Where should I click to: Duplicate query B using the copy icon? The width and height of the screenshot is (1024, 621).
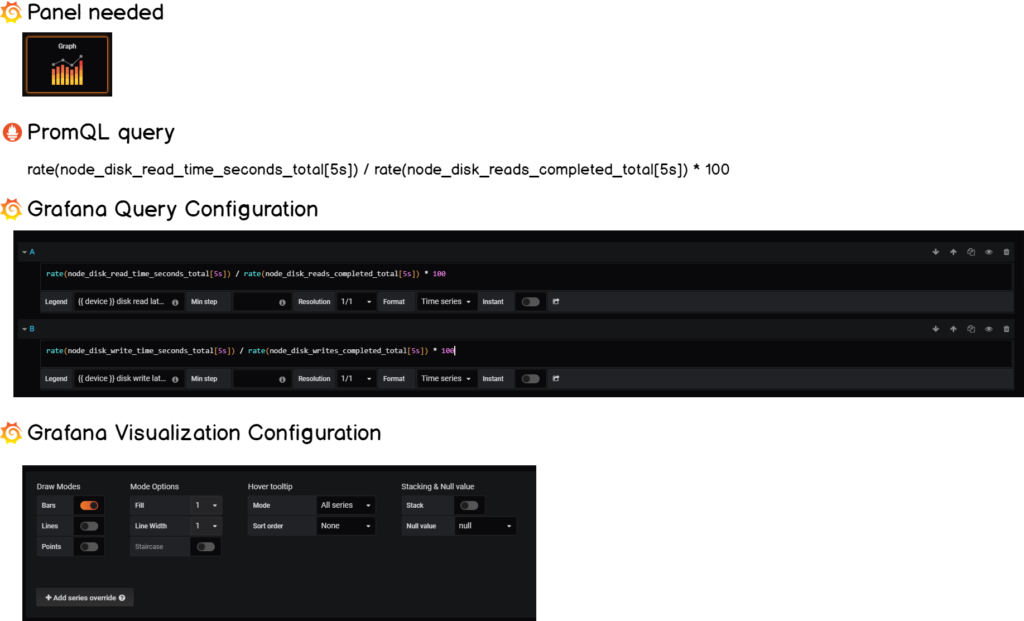coord(970,329)
